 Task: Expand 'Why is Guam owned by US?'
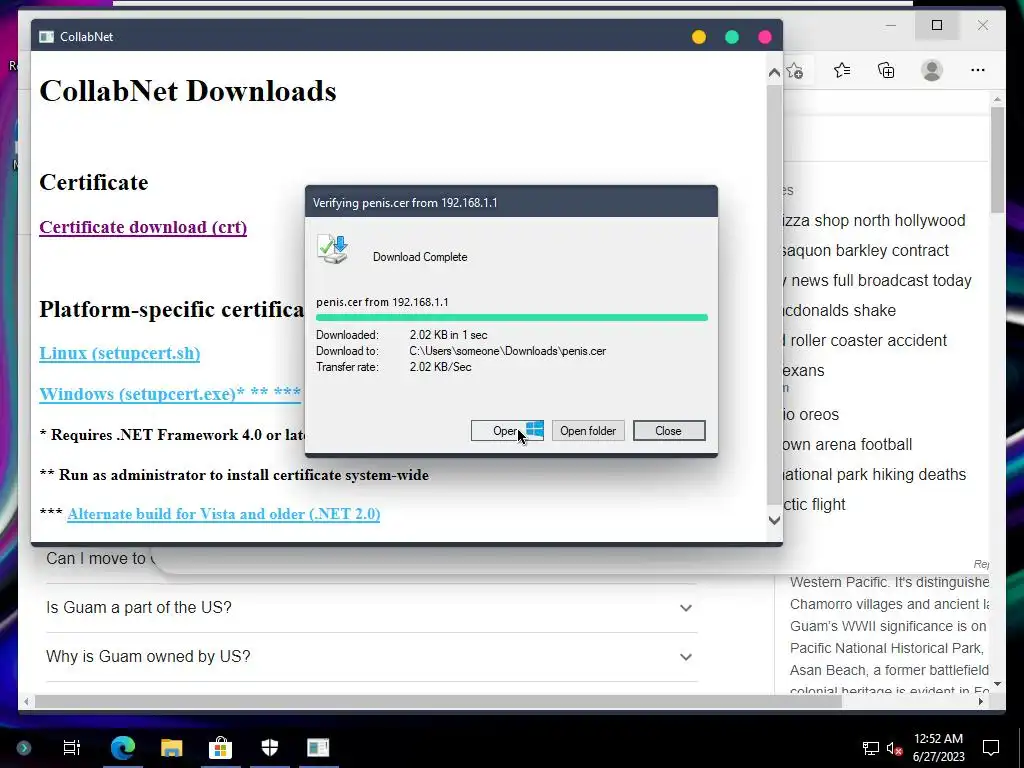(x=372, y=656)
